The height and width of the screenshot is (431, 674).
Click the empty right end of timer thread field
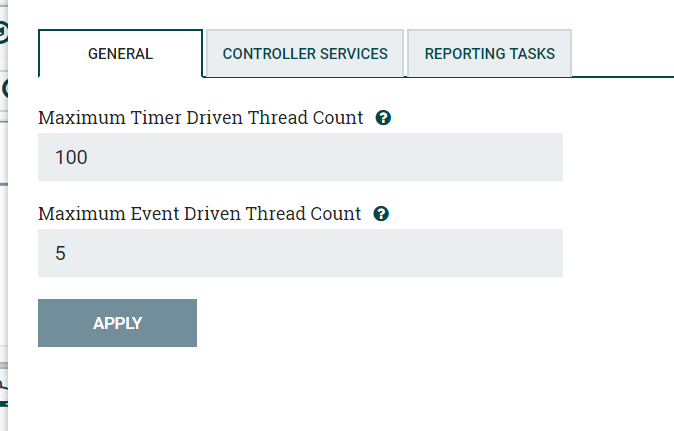[x=520, y=157]
